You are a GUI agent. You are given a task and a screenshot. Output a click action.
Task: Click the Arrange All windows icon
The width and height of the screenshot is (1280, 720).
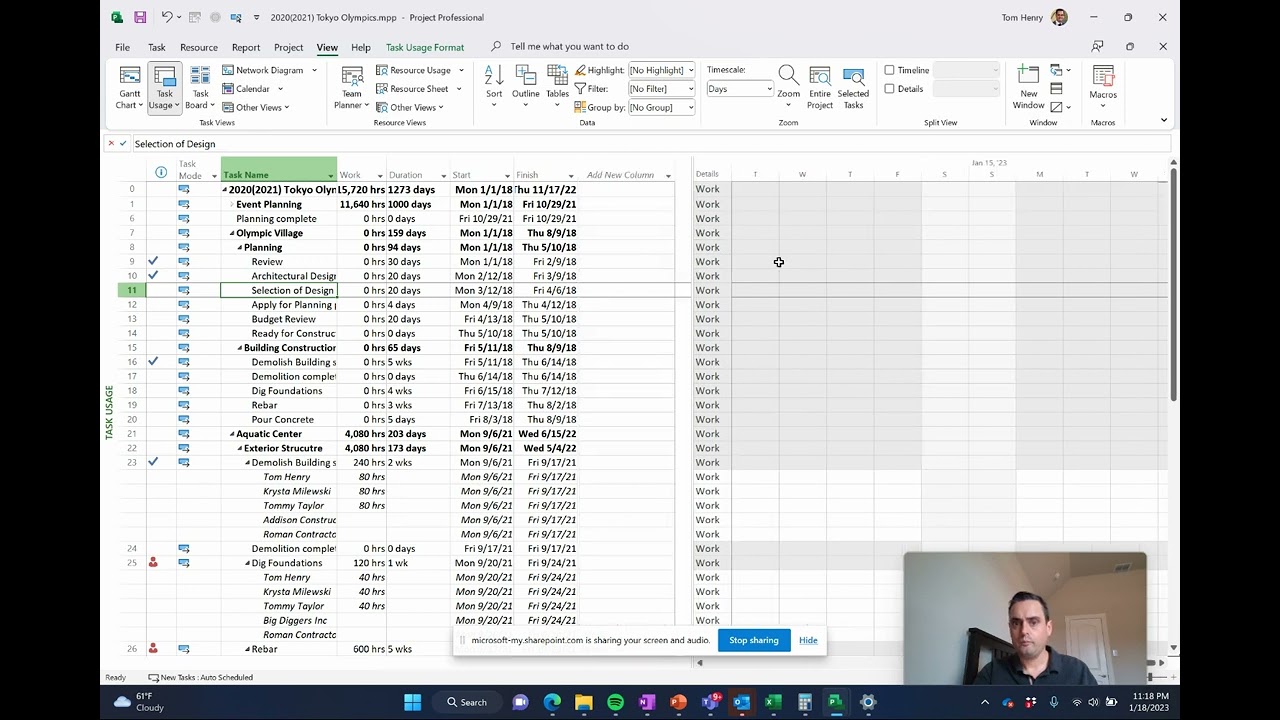click(1057, 89)
